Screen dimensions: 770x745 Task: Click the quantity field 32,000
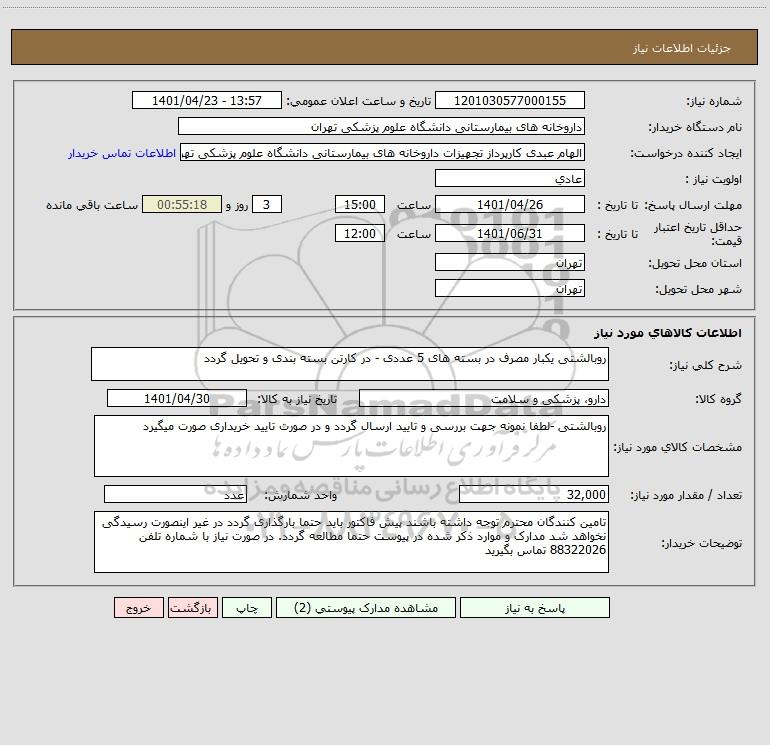pos(534,495)
